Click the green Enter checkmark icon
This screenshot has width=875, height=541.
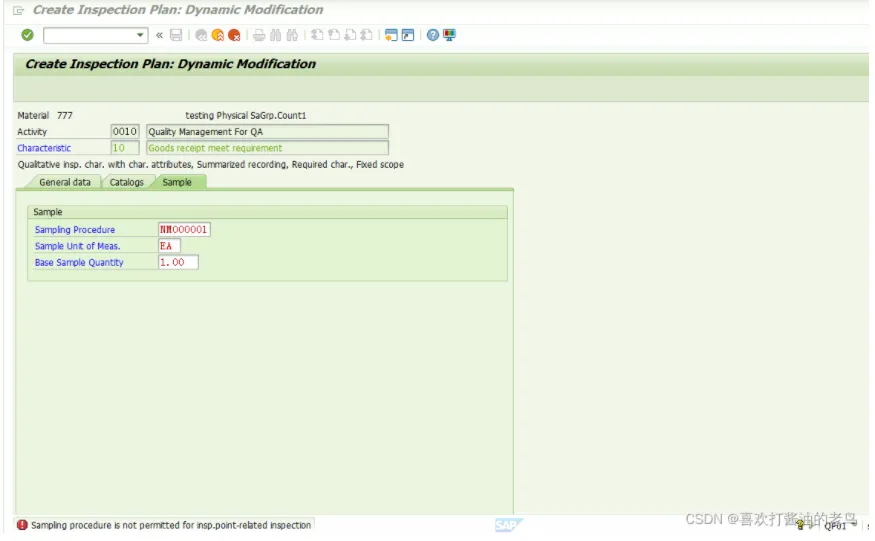tap(27, 35)
